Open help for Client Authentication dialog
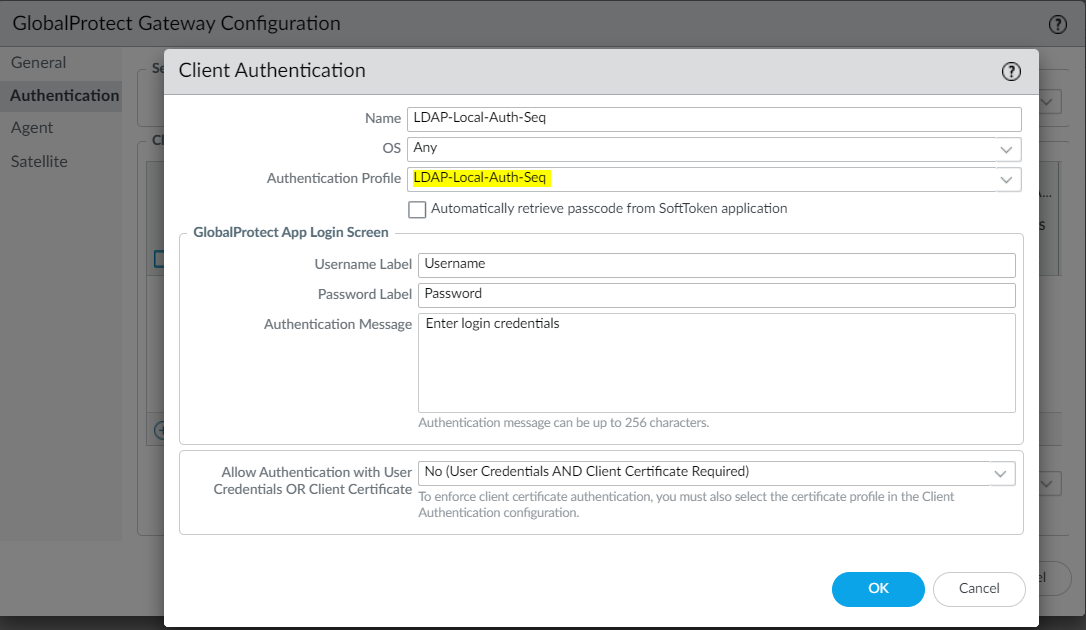Screen dimensions: 1086x630 point(1010,71)
